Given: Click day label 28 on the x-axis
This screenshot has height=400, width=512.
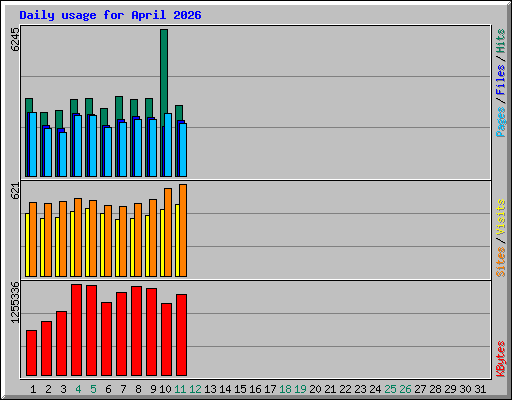Looking at the screenshot, I should 435,389.
